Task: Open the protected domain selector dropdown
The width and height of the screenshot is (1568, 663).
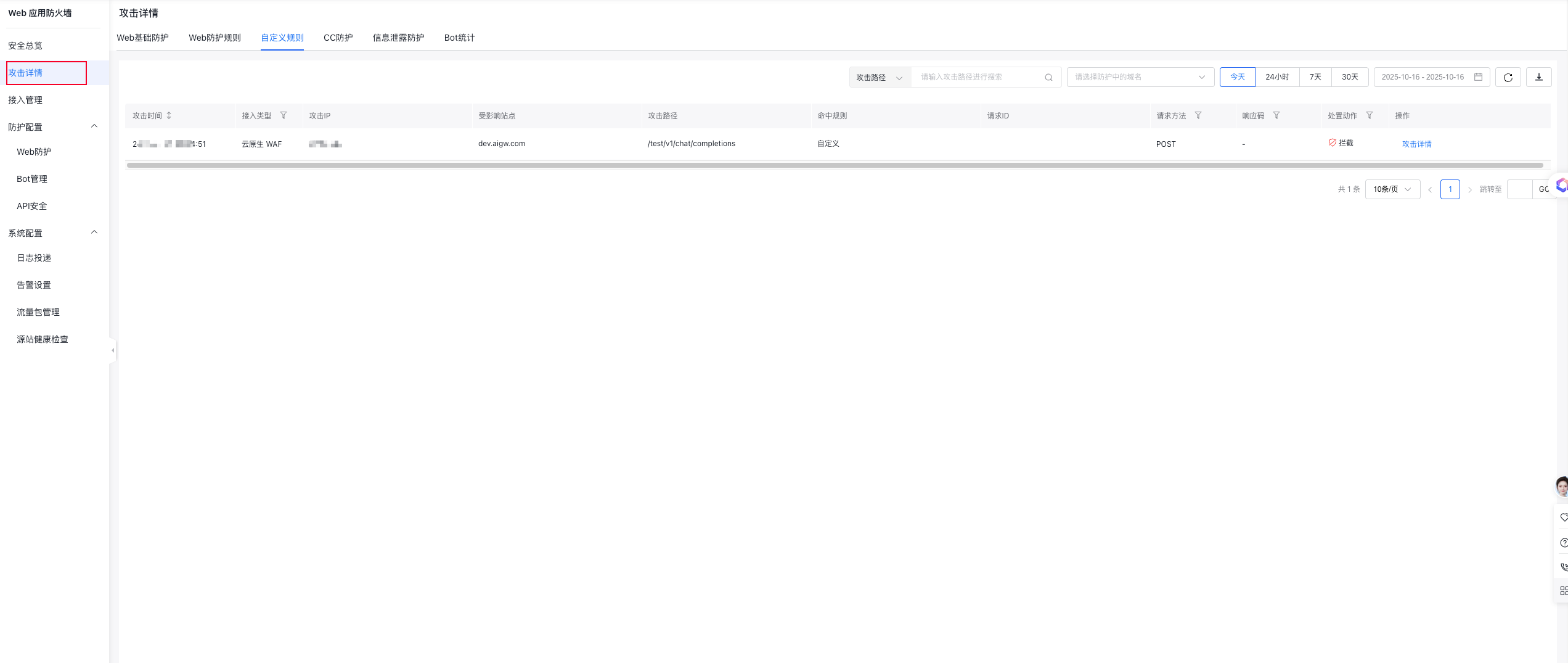Action: (1140, 77)
